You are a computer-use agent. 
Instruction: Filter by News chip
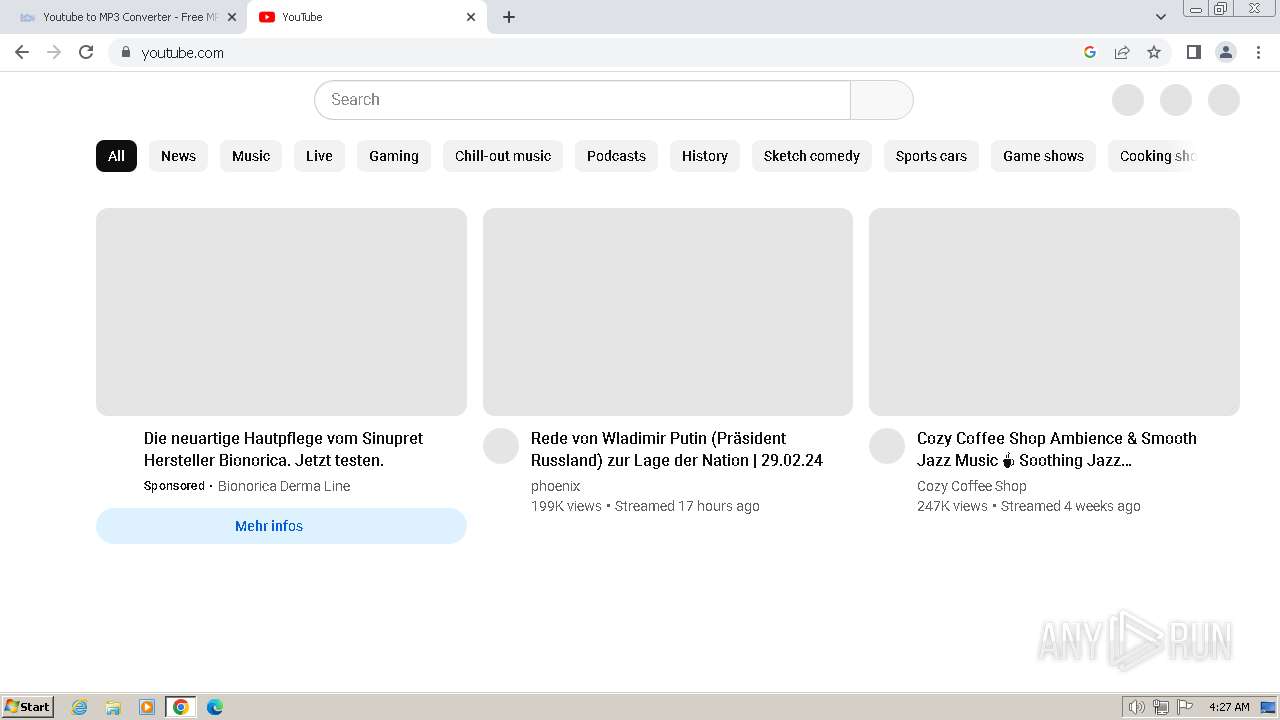coord(178,156)
